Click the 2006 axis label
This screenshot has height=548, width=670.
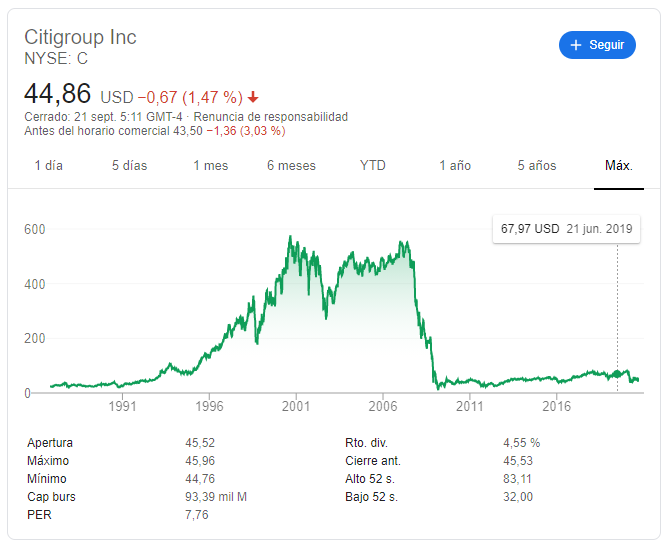point(383,406)
